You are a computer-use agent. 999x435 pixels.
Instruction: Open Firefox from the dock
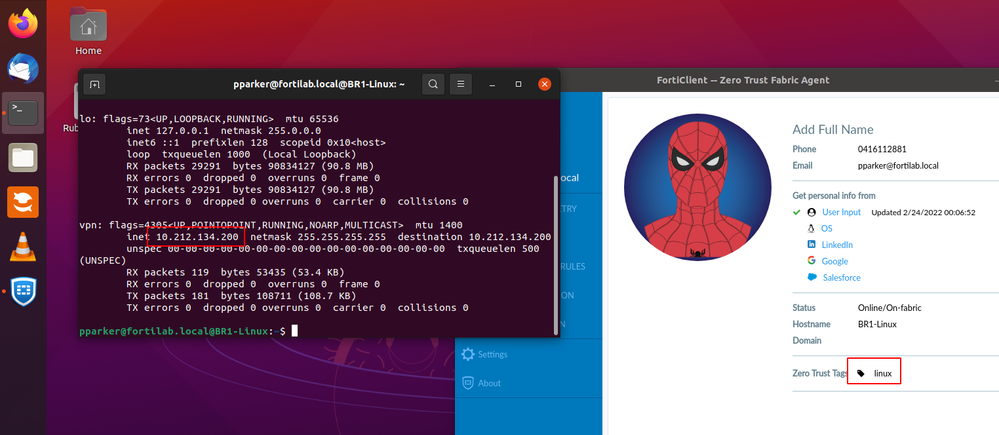(x=24, y=25)
